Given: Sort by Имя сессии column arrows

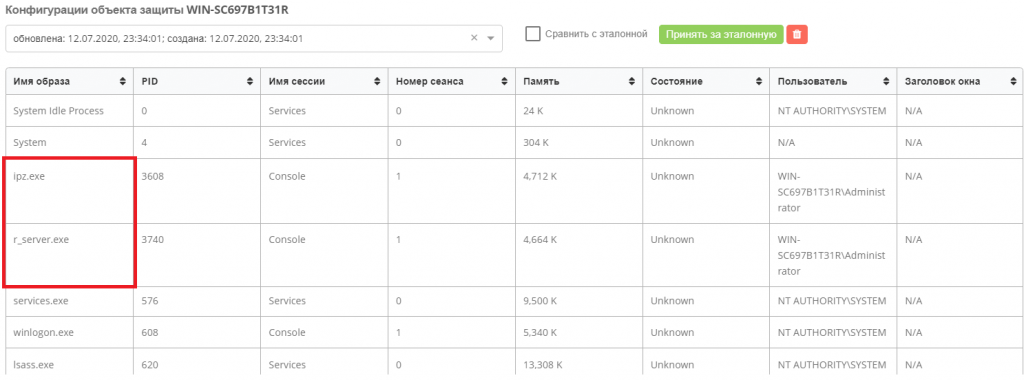Looking at the screenshot, I should [377, 82].
